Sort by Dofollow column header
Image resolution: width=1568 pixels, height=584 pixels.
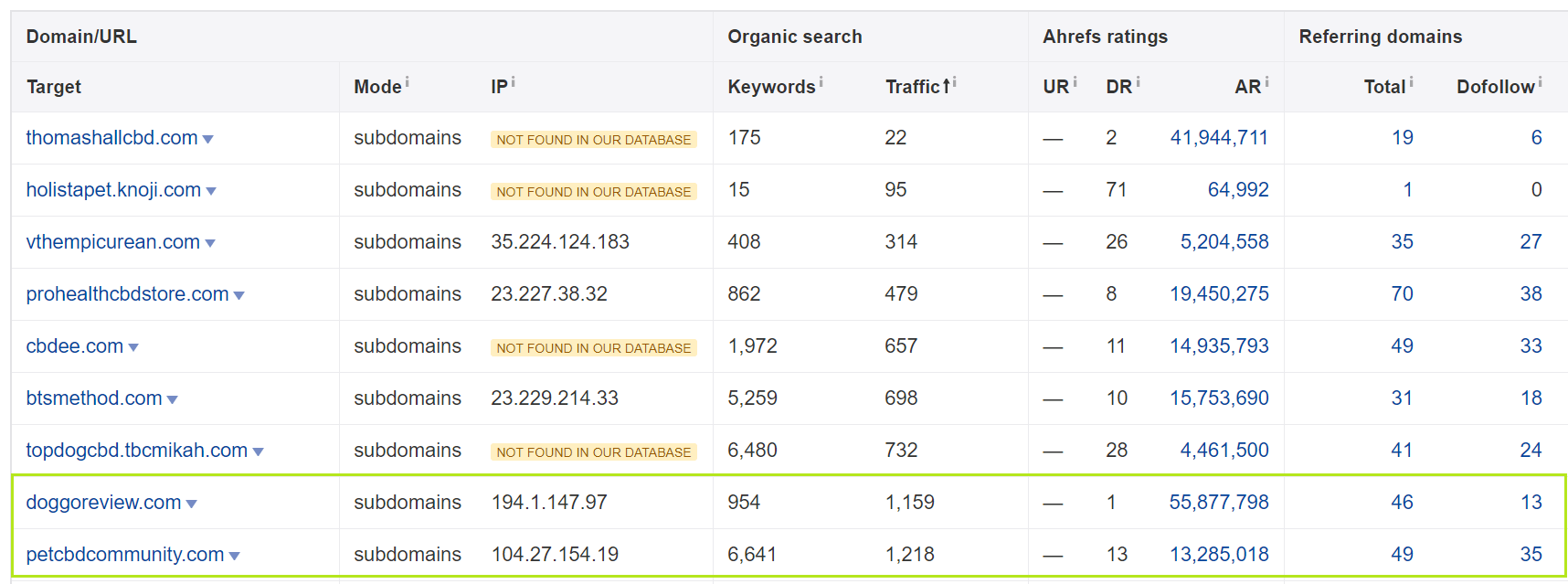[x=1496, y=87]
